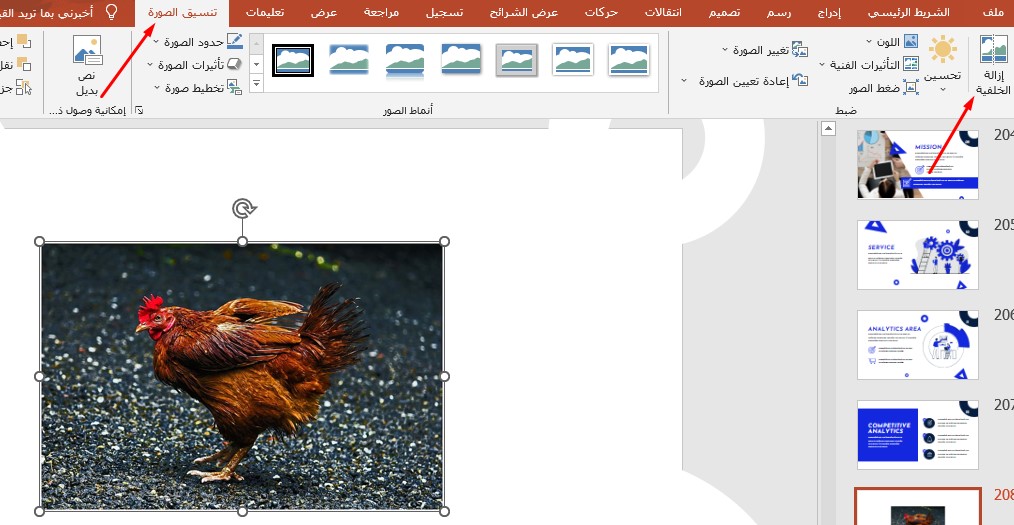This screenshot has width=1014, height=525.
Task: Click the Artistic Effects (التأثيرات الفنية) icon
Action: click(911, 64)
